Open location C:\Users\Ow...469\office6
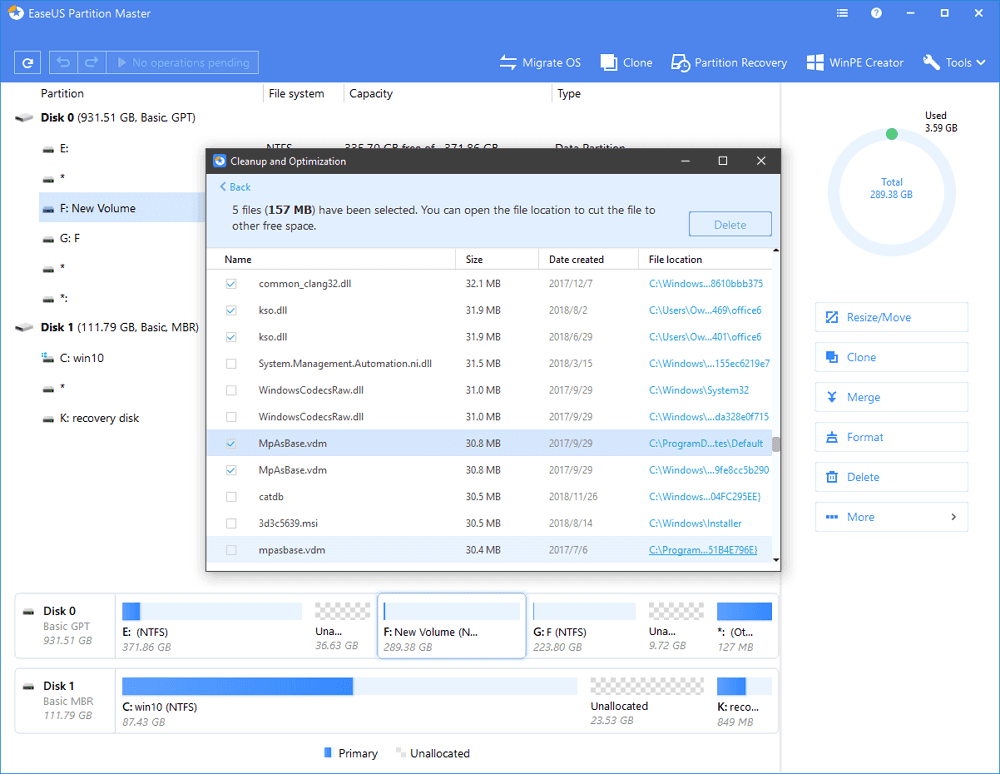This screenshot has height=774, width=1000. point(705,310)
